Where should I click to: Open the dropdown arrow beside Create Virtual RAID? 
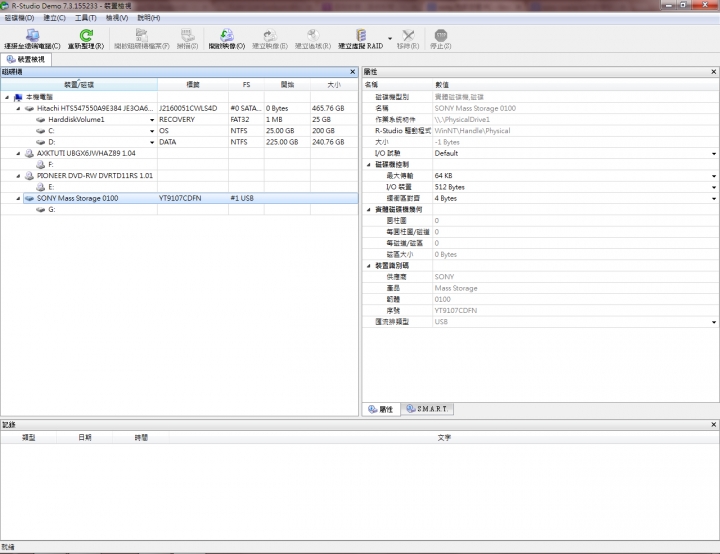tap(390, 38)
